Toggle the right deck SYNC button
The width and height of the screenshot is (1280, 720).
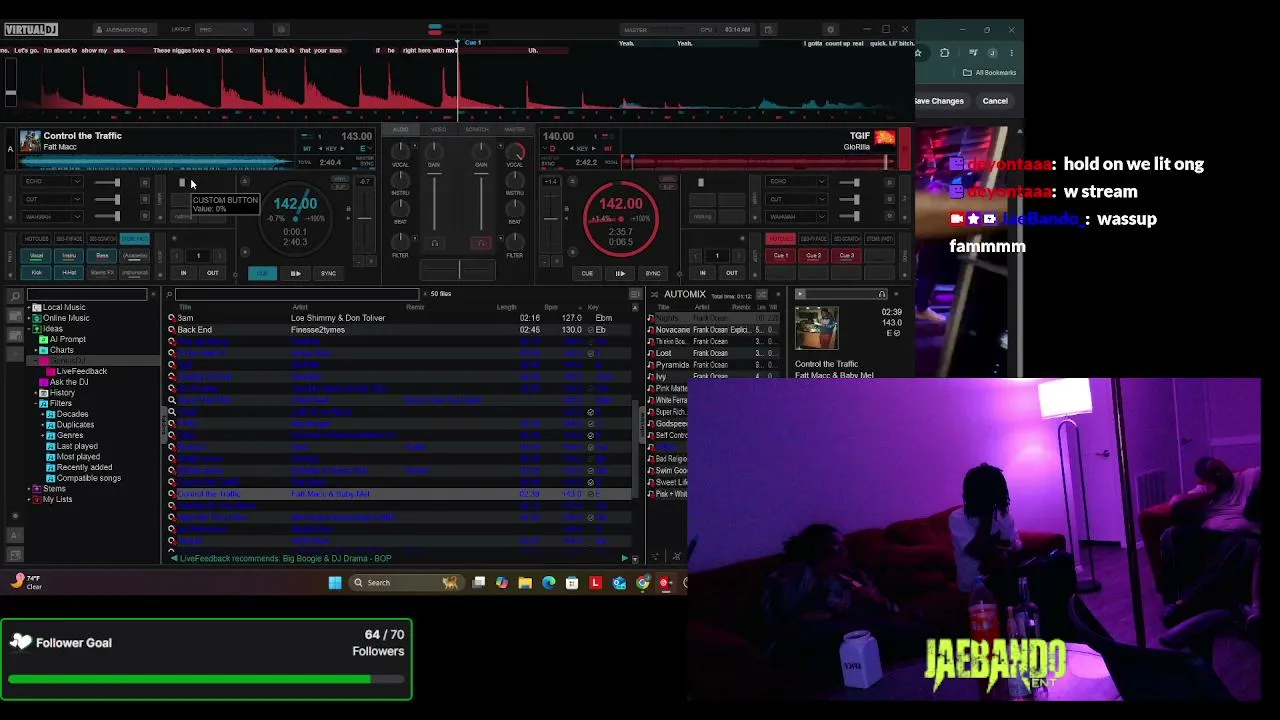click(653, 273)
